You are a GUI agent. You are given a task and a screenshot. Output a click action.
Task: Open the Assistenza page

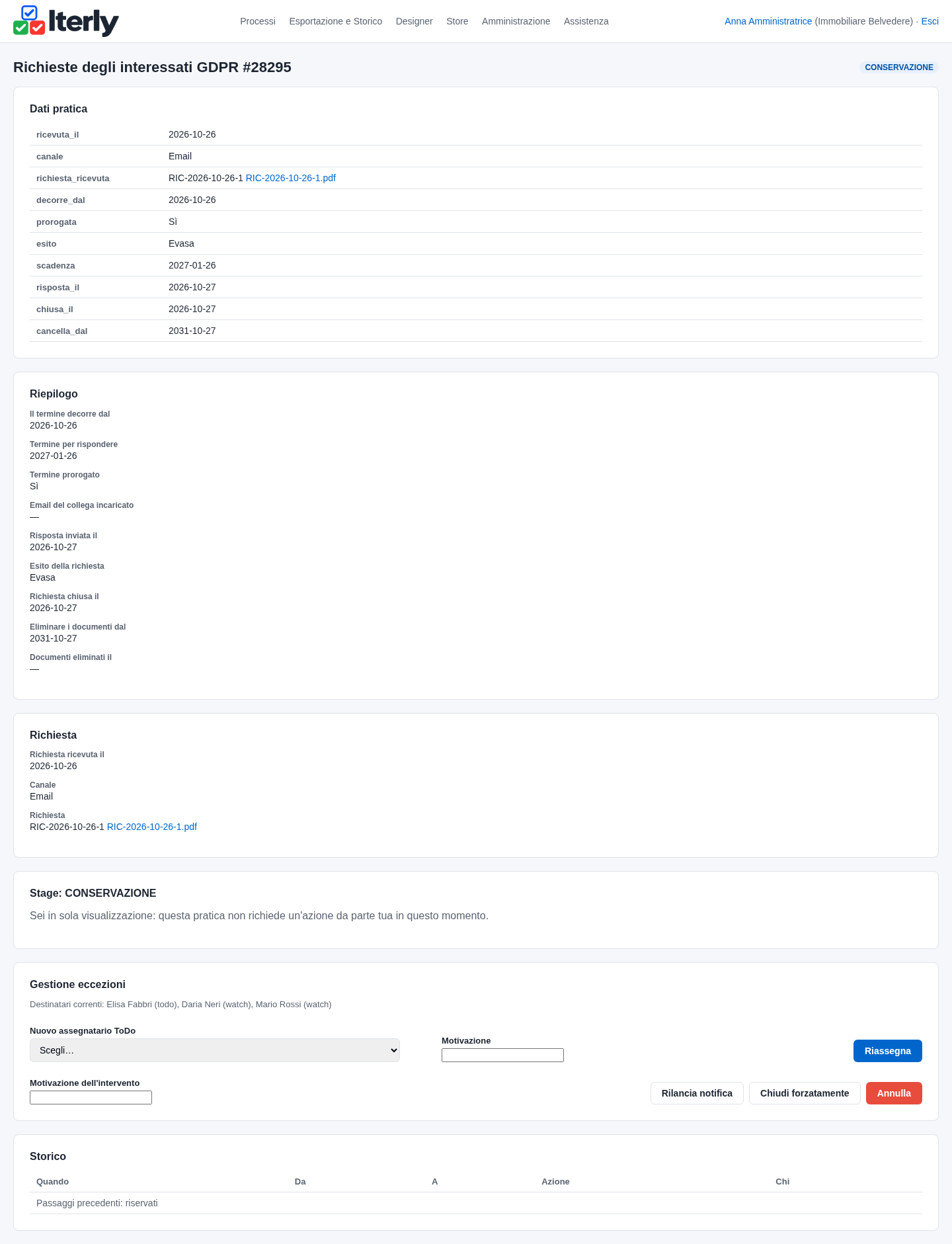(x=586, y=21)
